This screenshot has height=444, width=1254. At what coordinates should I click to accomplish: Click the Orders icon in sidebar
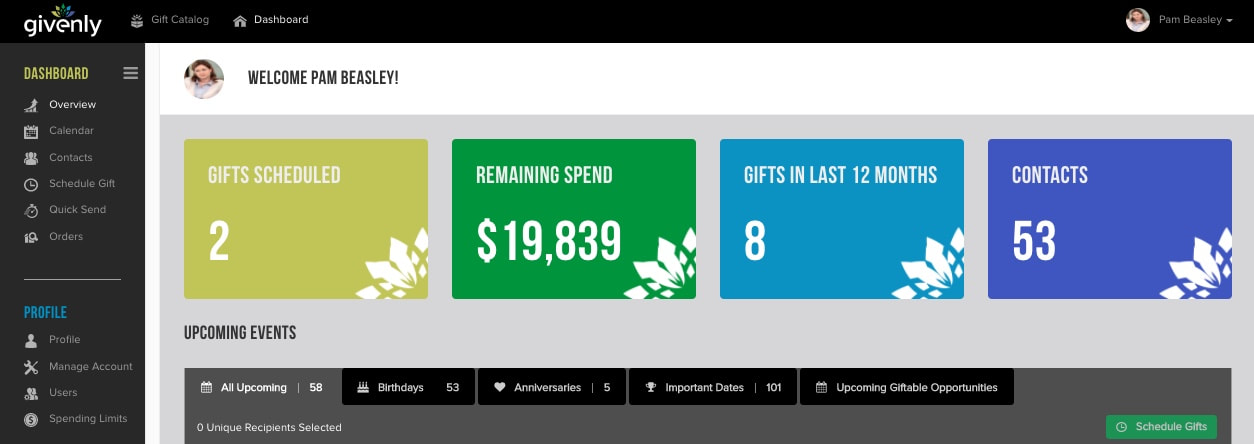tap(31, 237)
